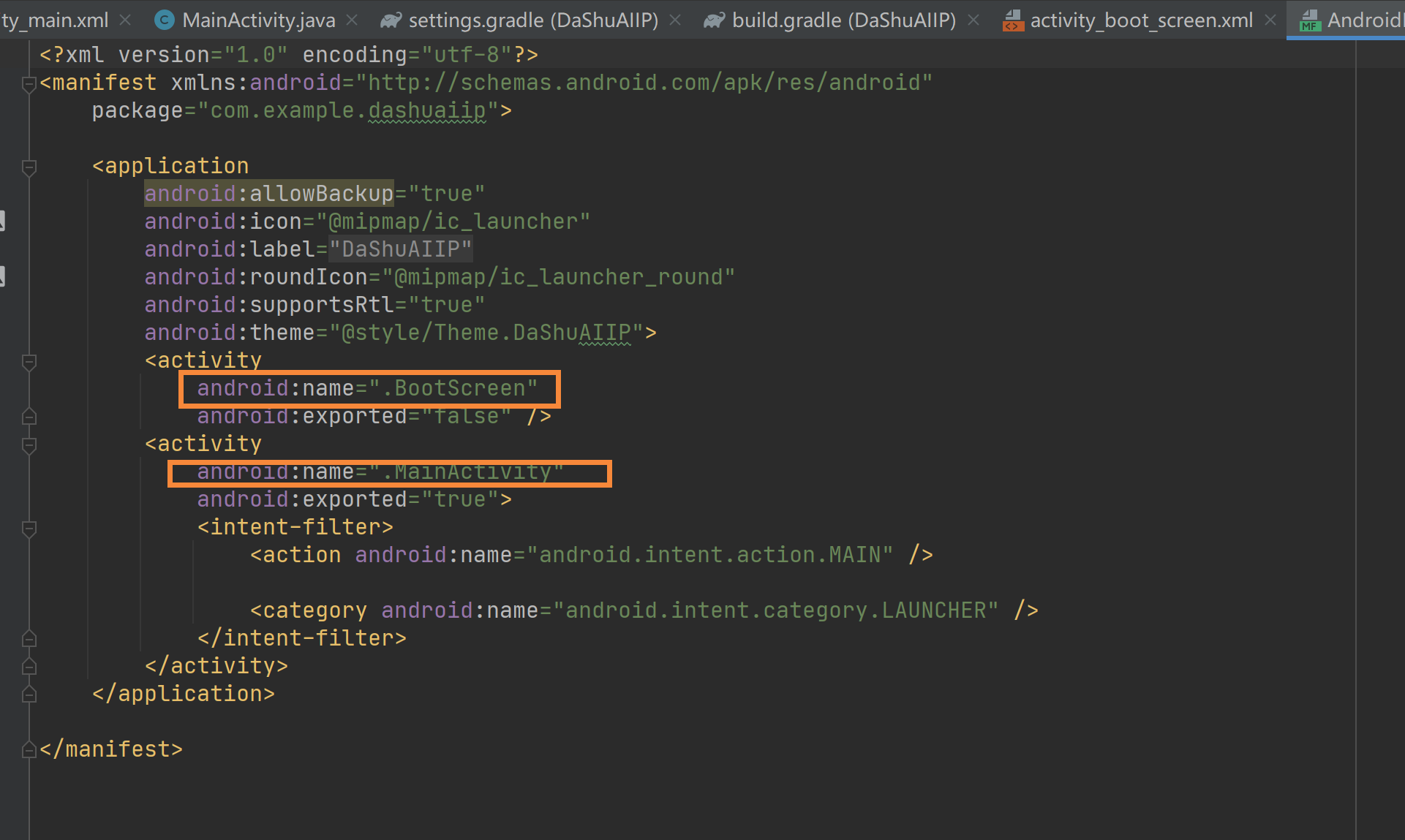The image size is (1405, 840).
Task: Switch to the MainActivity.java tab
Action: 258,20
